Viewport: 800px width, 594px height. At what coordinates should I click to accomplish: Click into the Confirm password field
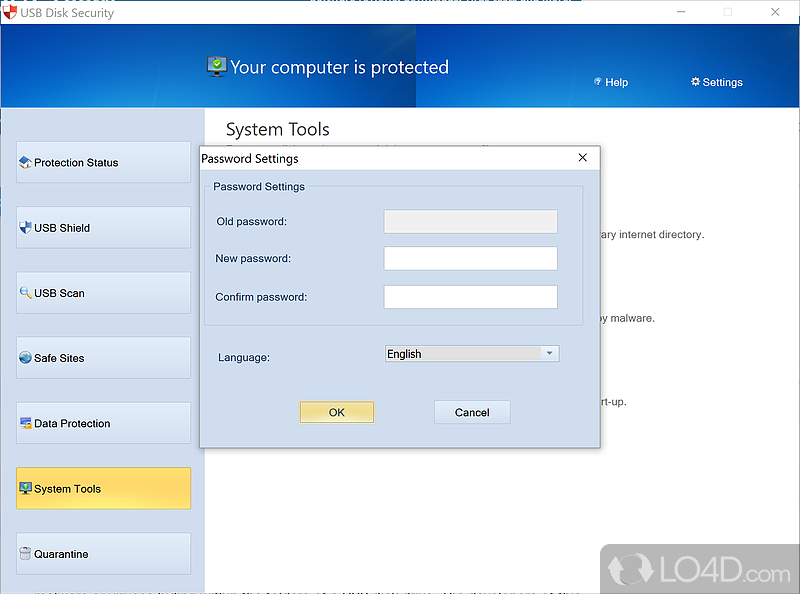pyautogui.click(x=470, y=297)
